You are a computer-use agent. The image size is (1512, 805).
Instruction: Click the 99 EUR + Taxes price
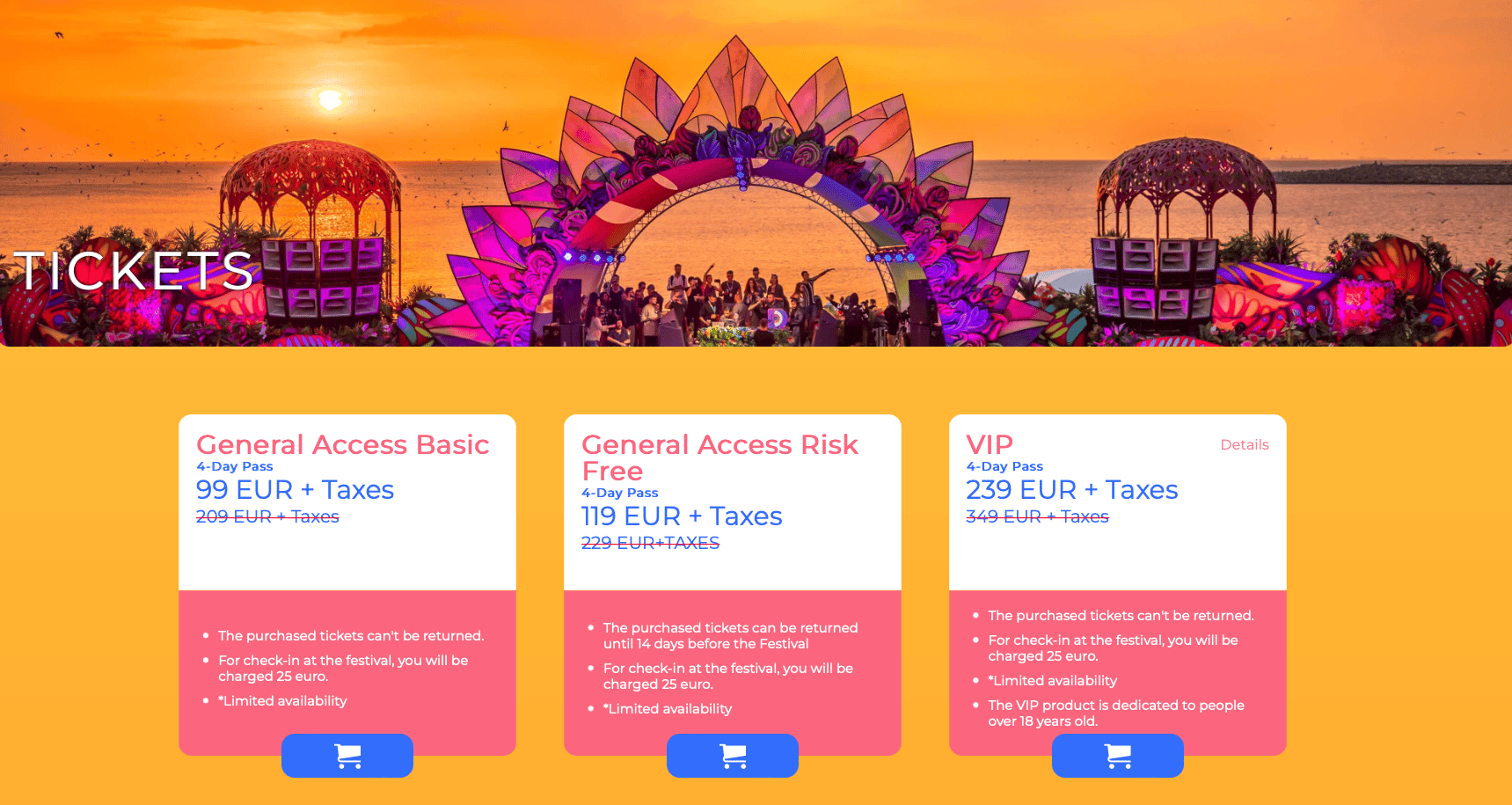click(x=295, y=489)
